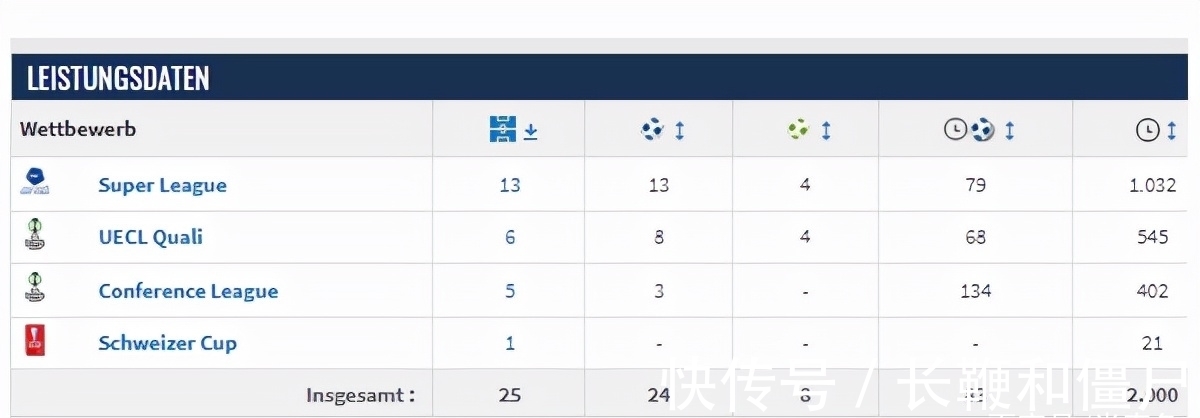Click the red Schweizer Cup logo
The width and height of the screenshot is (1200, 418).
[35, 342]
